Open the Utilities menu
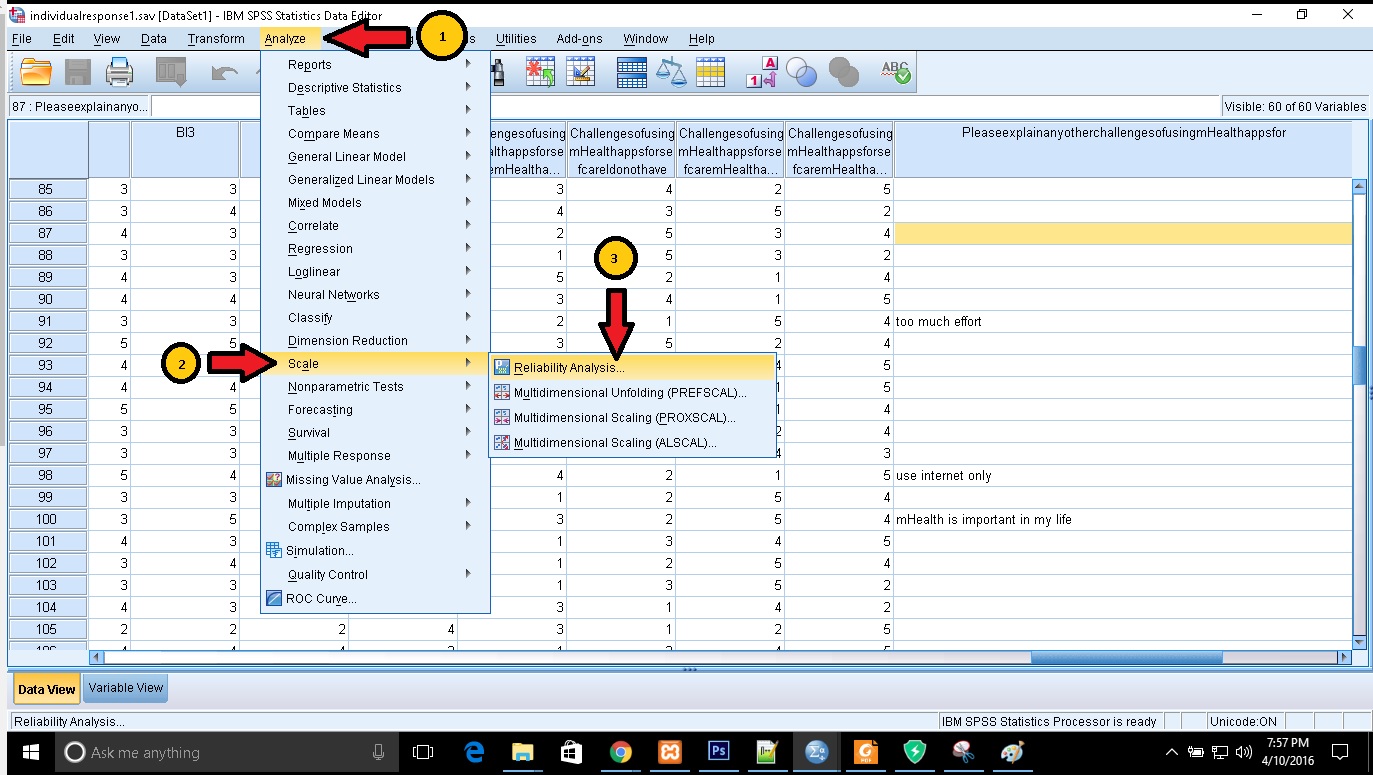 pos(516,38)
